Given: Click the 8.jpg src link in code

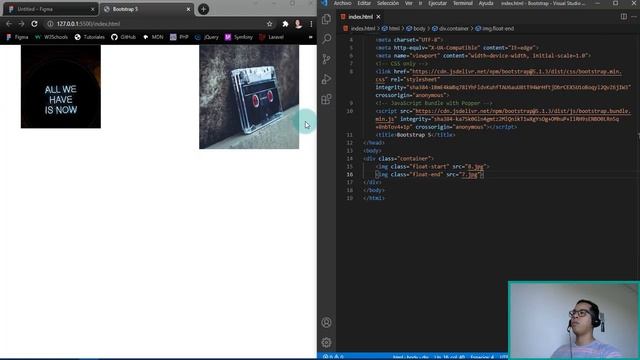Looking at the screenshot, I should coord(476,167).
